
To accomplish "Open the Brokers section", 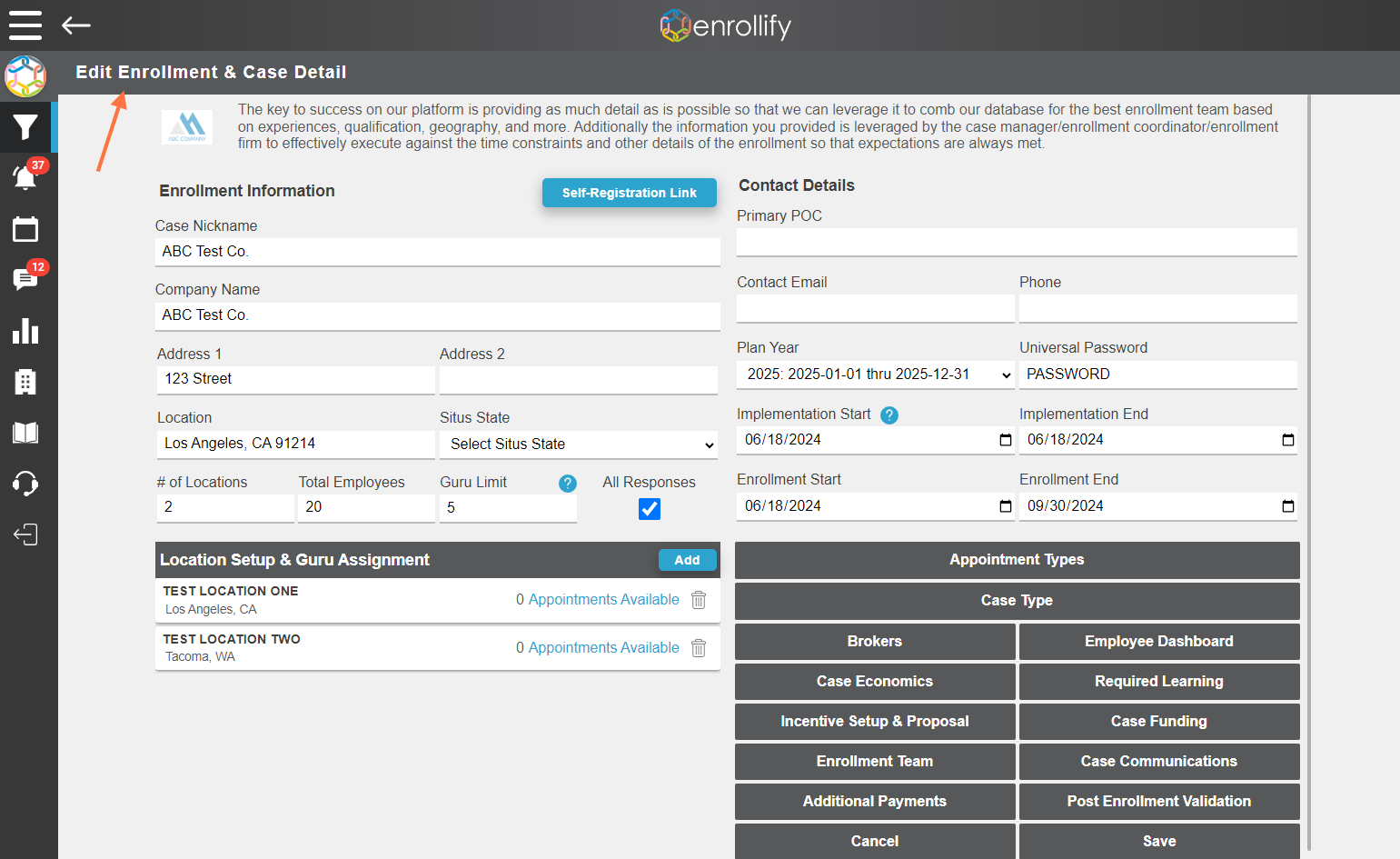I will click(x=875, y=642).
